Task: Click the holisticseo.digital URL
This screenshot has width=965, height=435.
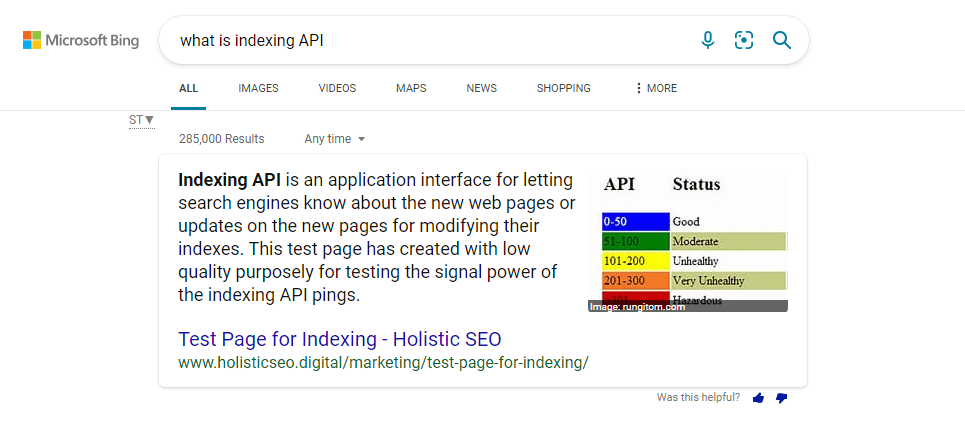Action: tap(383, 362)
